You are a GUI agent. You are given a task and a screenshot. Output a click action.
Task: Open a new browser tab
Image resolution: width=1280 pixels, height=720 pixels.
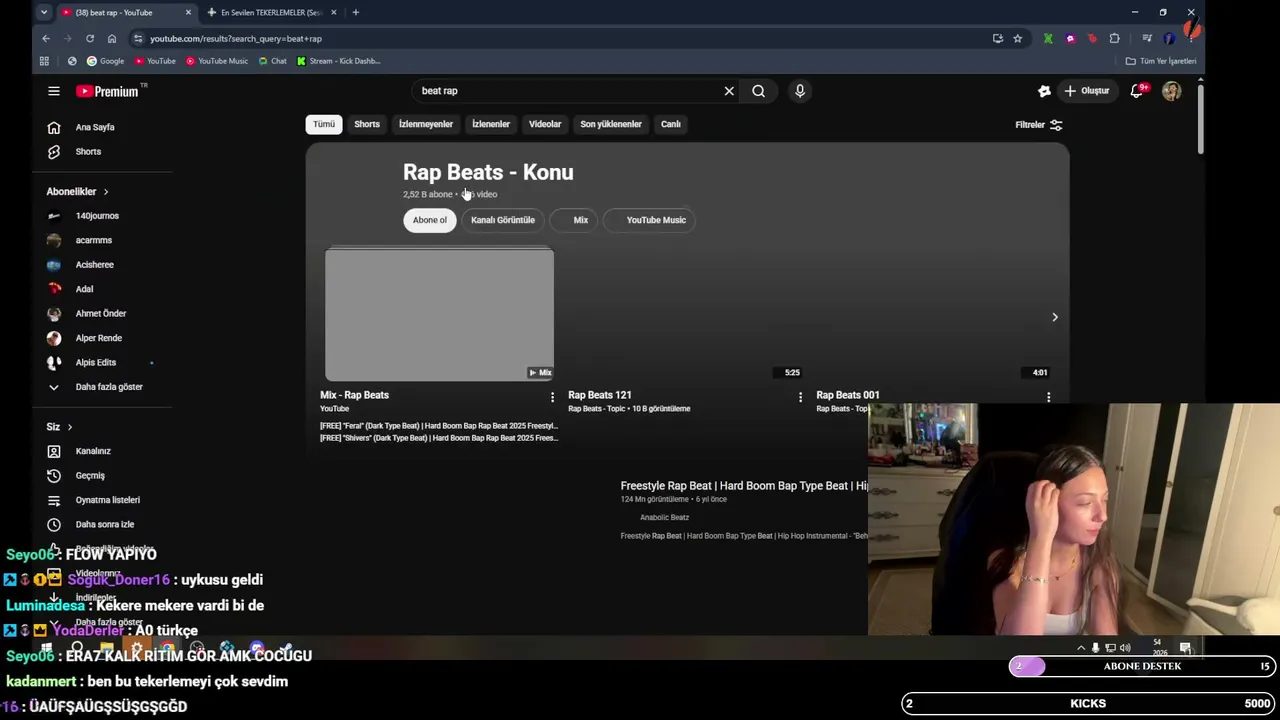[355, 12]
